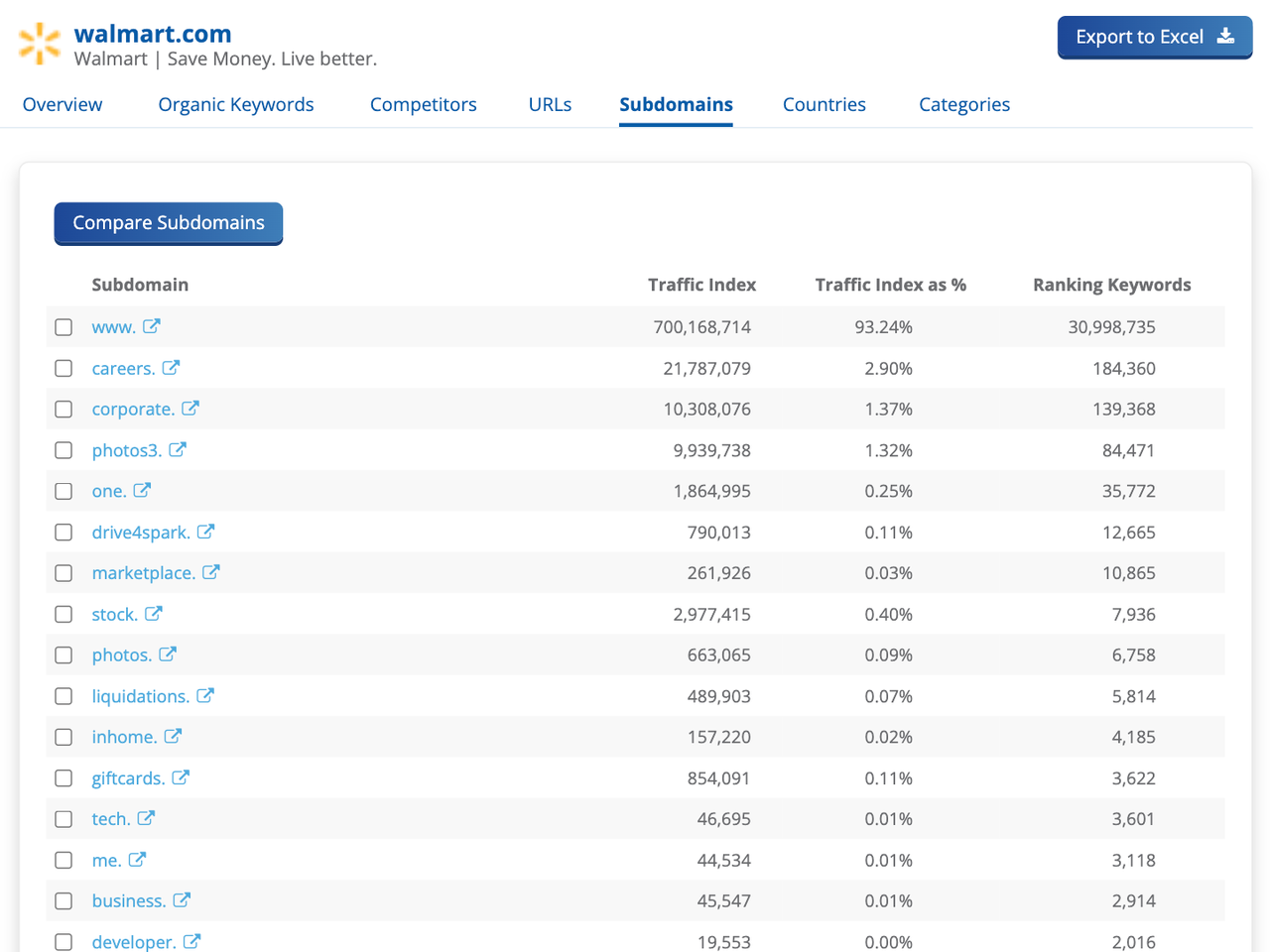Image resolution: width=1270 pixels, height=952 pixels.
Task: Open external link icon next to corporate.
Action: [x=190, y=409]
